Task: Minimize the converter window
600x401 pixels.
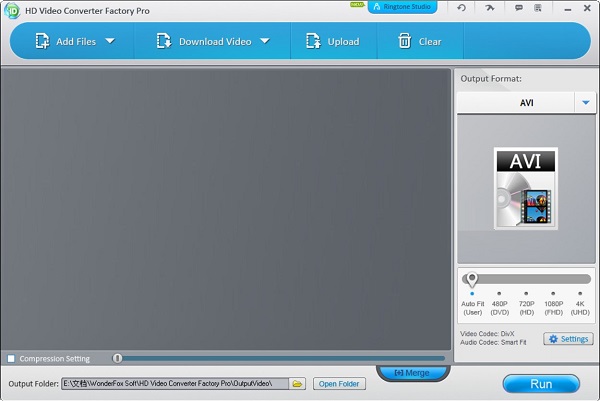Action: 568,8
